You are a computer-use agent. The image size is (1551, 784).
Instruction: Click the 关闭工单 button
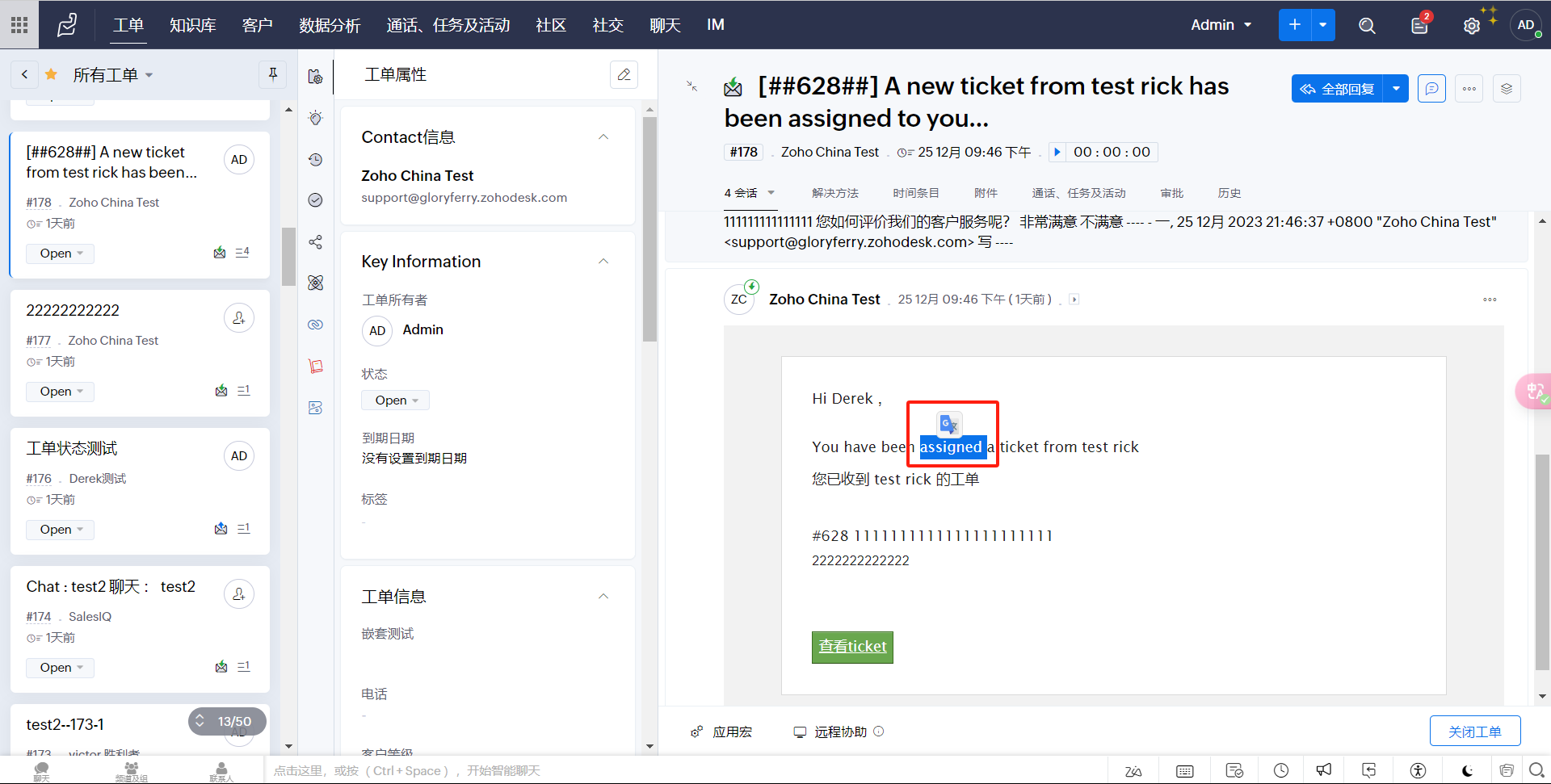[x=1474, y=732]
